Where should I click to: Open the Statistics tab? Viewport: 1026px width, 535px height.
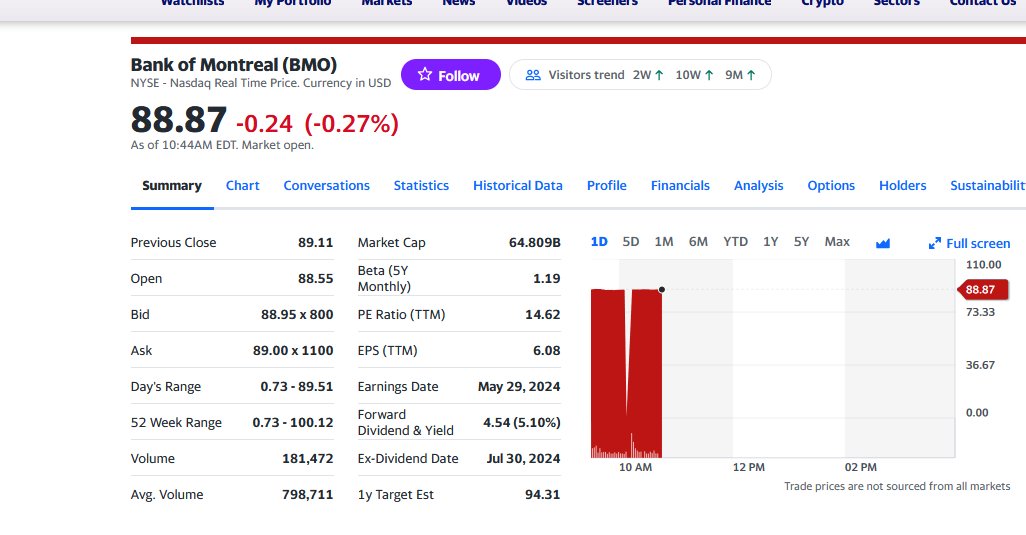[421, 186]
